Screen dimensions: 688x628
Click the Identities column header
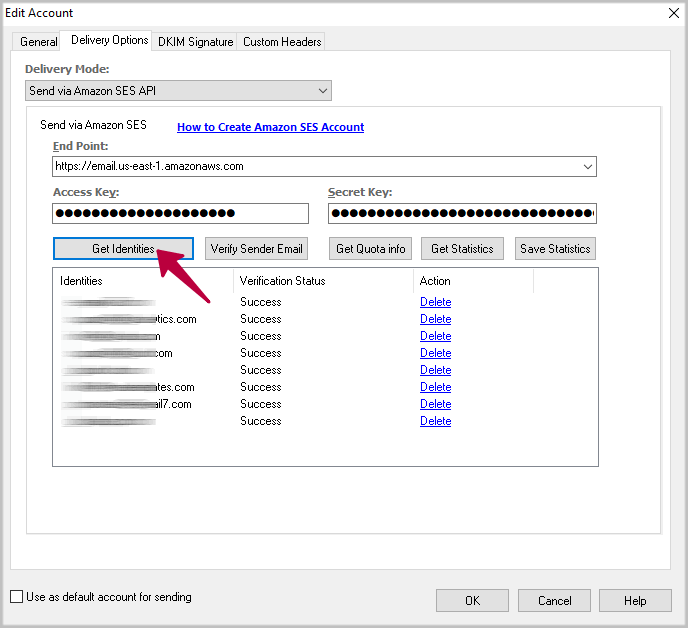[143, 281]
